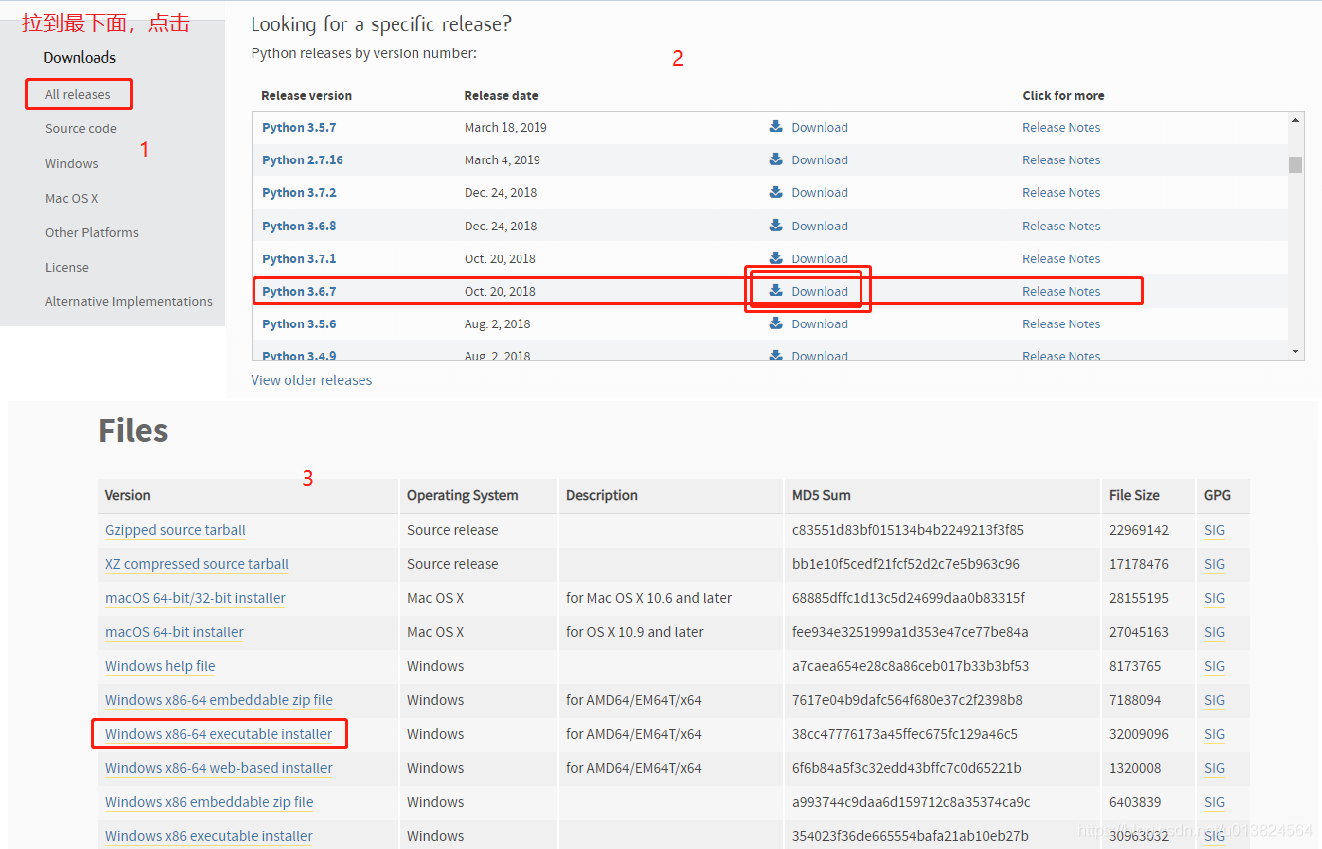Image resolution: width=1322 pixels, height=849 pixels.
Task: Open License sidebar item
Action: pyautogui.click(x=67, y=268)
